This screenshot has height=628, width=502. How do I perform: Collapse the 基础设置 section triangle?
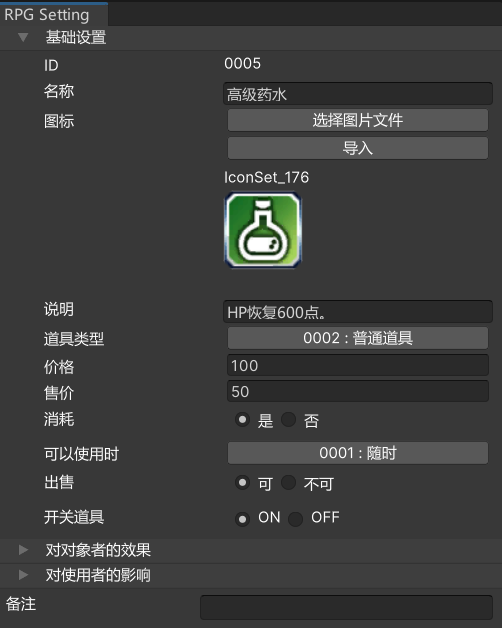click(x=23, y=38)
